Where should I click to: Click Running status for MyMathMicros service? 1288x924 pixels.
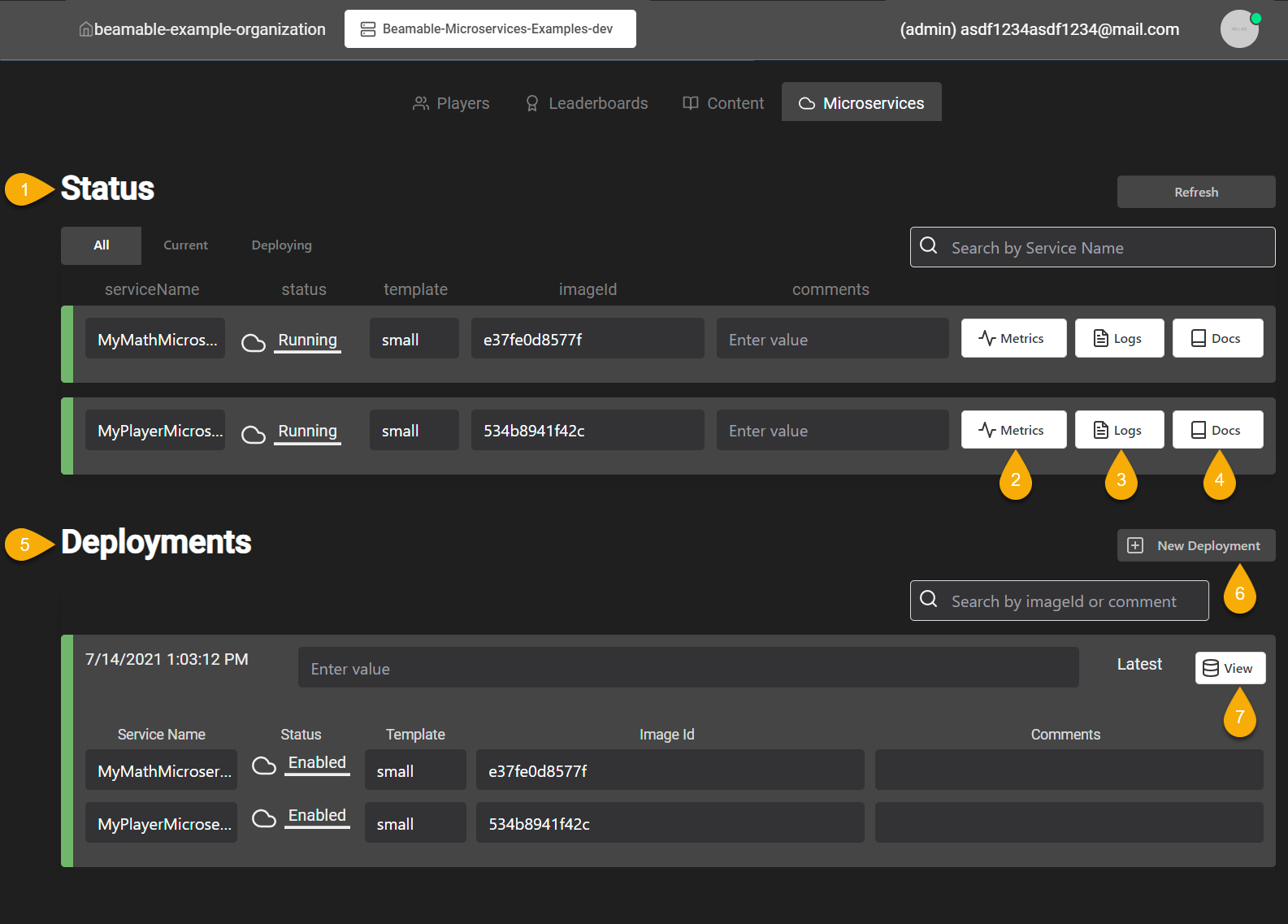pyautogui.click(x=307, y=340)
